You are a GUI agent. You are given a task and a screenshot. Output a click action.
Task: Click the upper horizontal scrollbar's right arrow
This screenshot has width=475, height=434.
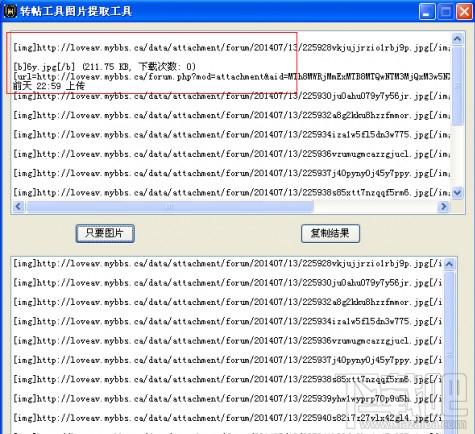(x=444, y=206)
